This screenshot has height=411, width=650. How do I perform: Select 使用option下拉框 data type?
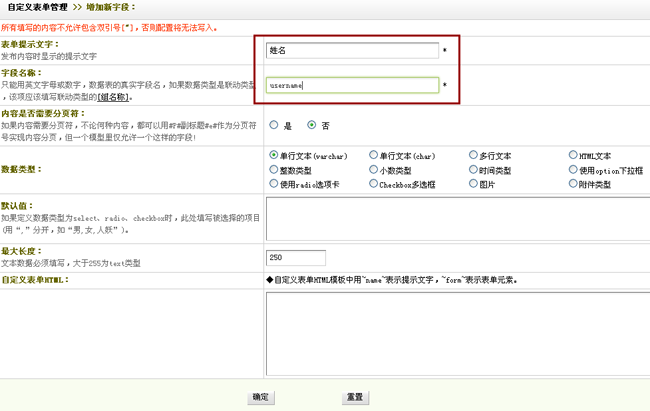(573, 170)
